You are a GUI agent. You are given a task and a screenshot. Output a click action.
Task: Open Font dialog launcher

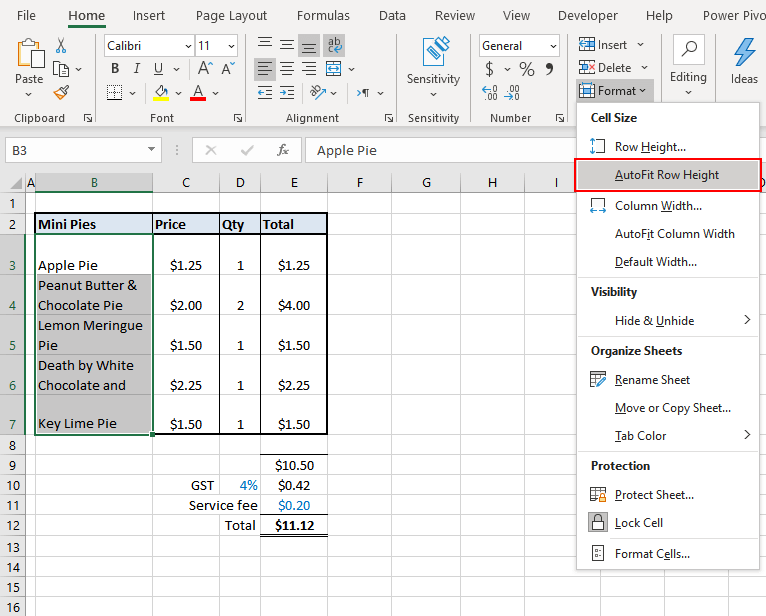[x=238, y=118]
